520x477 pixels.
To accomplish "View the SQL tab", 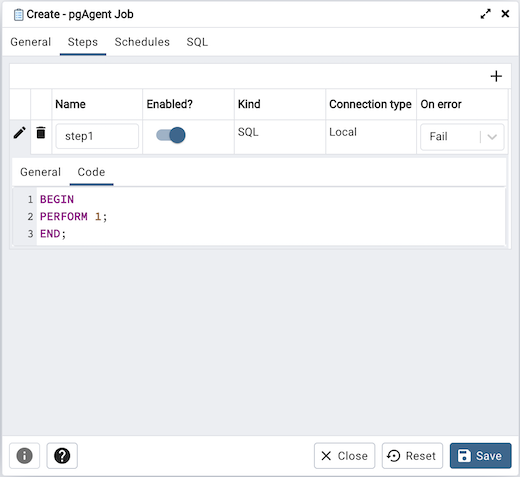I will click(x=197, y=42).
